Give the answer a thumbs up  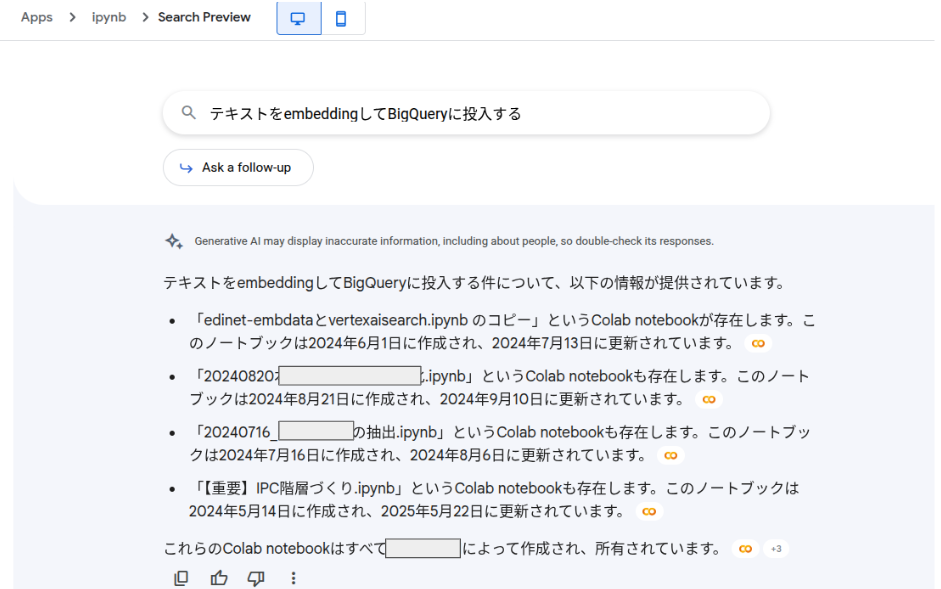pos(219,578)
